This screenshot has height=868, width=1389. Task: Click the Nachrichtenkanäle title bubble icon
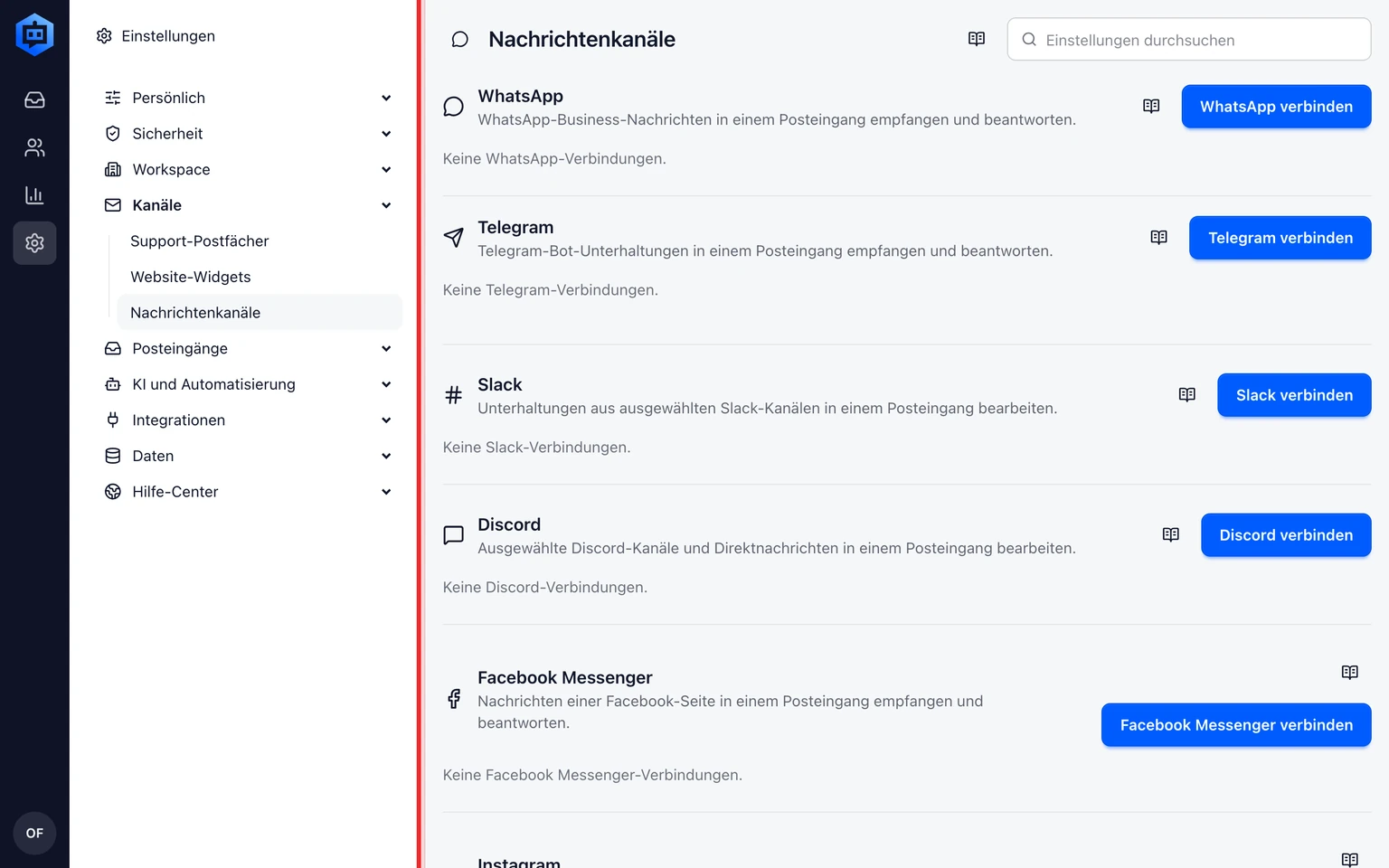tap(460, 40)
